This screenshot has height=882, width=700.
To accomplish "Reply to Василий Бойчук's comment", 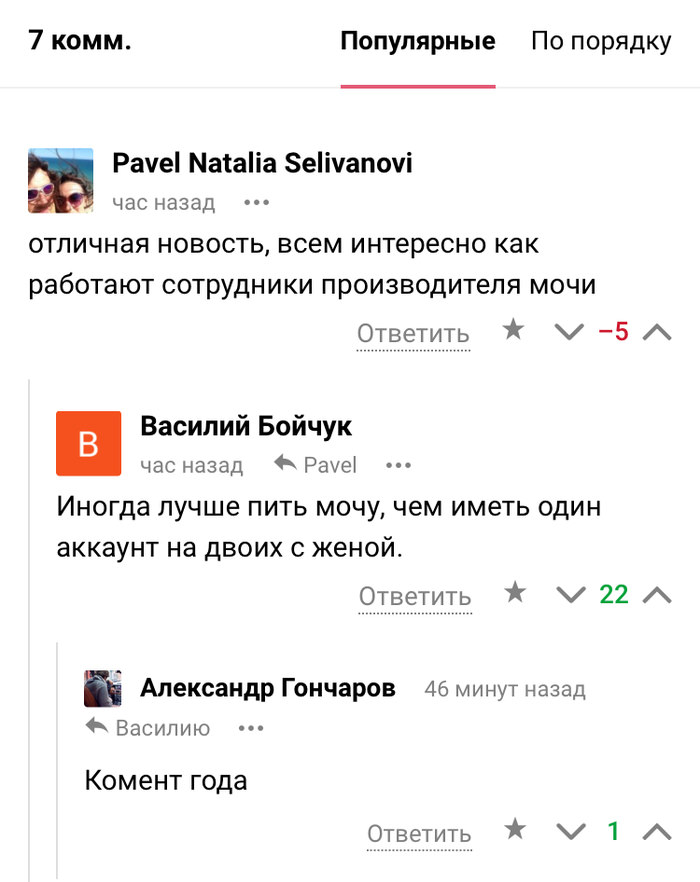I will pyautogui.click(x=415, y=596).
